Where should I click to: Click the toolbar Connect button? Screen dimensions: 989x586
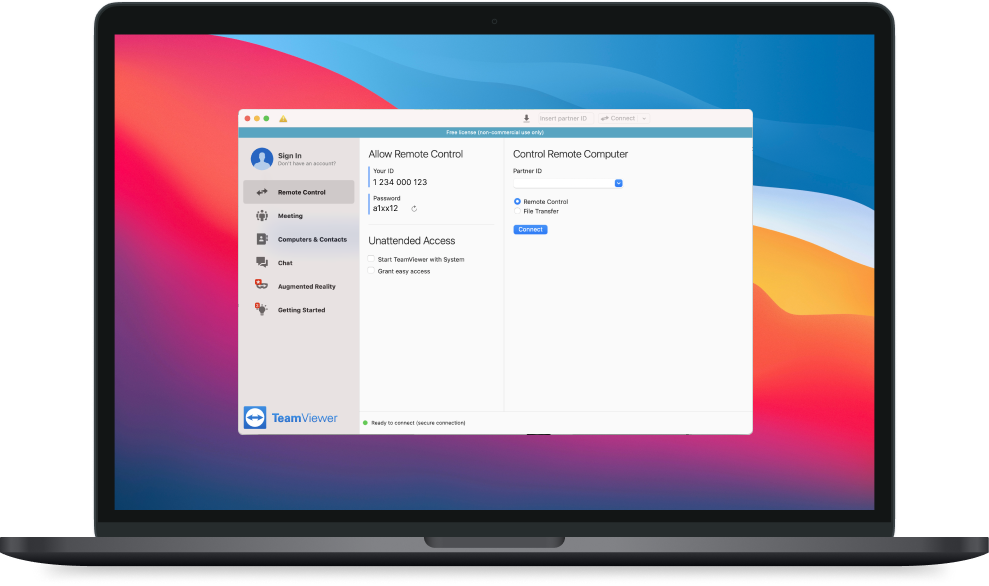tap(618, 119)
